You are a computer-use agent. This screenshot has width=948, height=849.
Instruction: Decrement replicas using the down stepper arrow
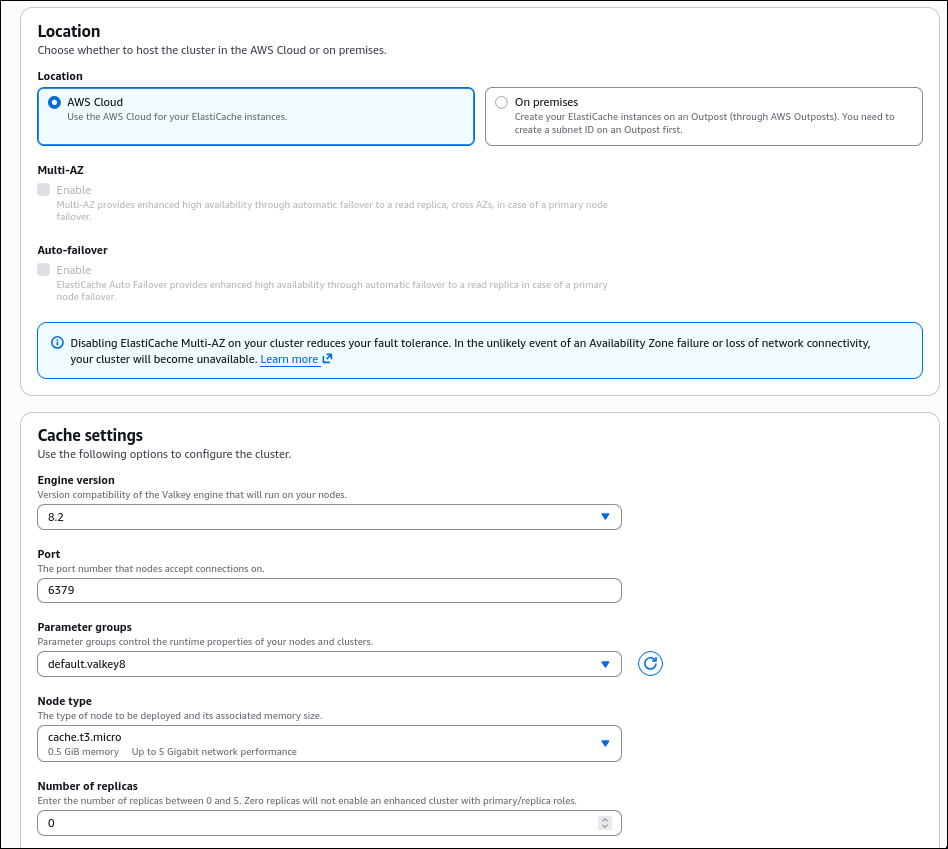click(604, 826)
